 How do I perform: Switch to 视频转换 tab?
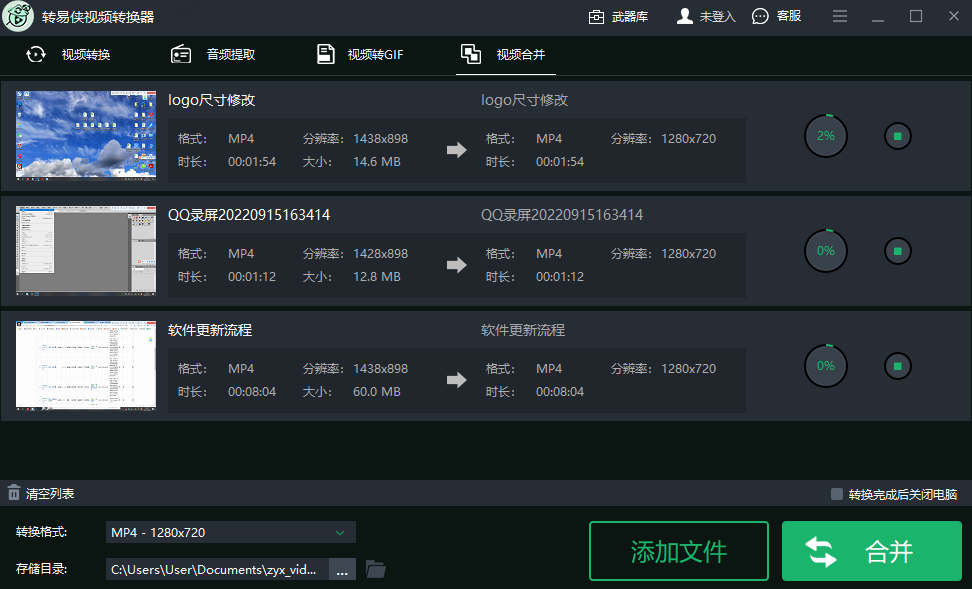coord(68,54)
